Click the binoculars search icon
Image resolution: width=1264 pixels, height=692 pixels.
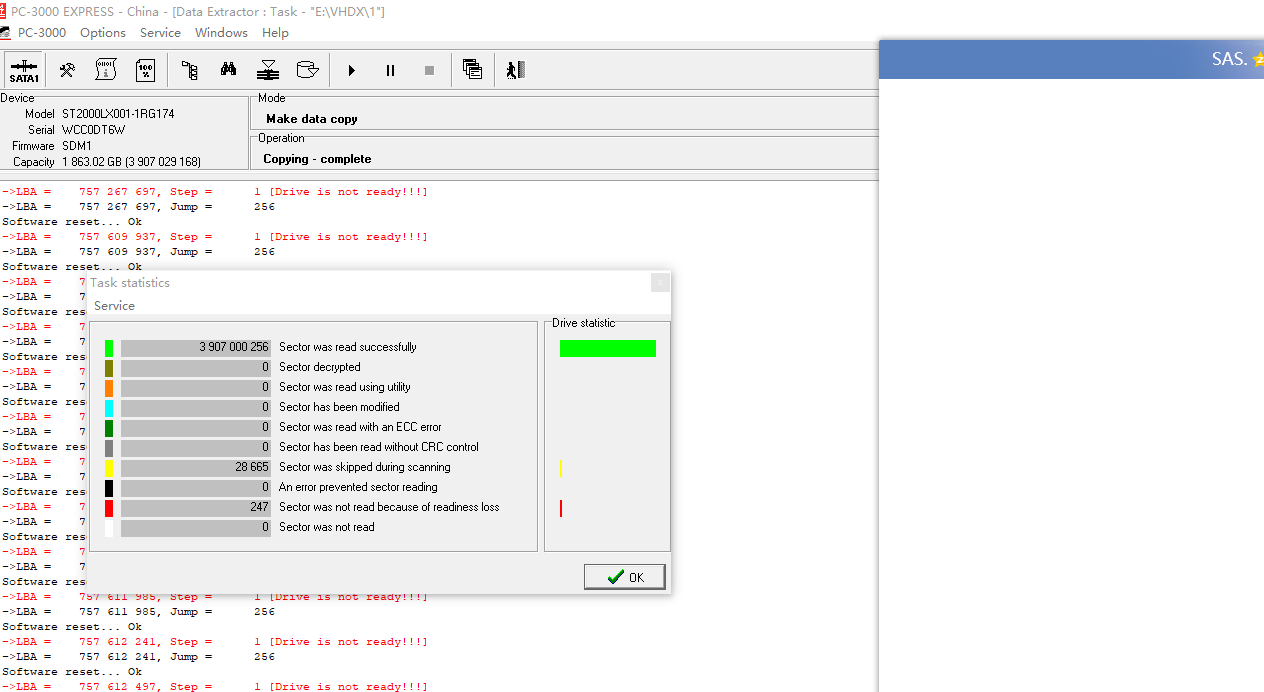pos(228,70)
